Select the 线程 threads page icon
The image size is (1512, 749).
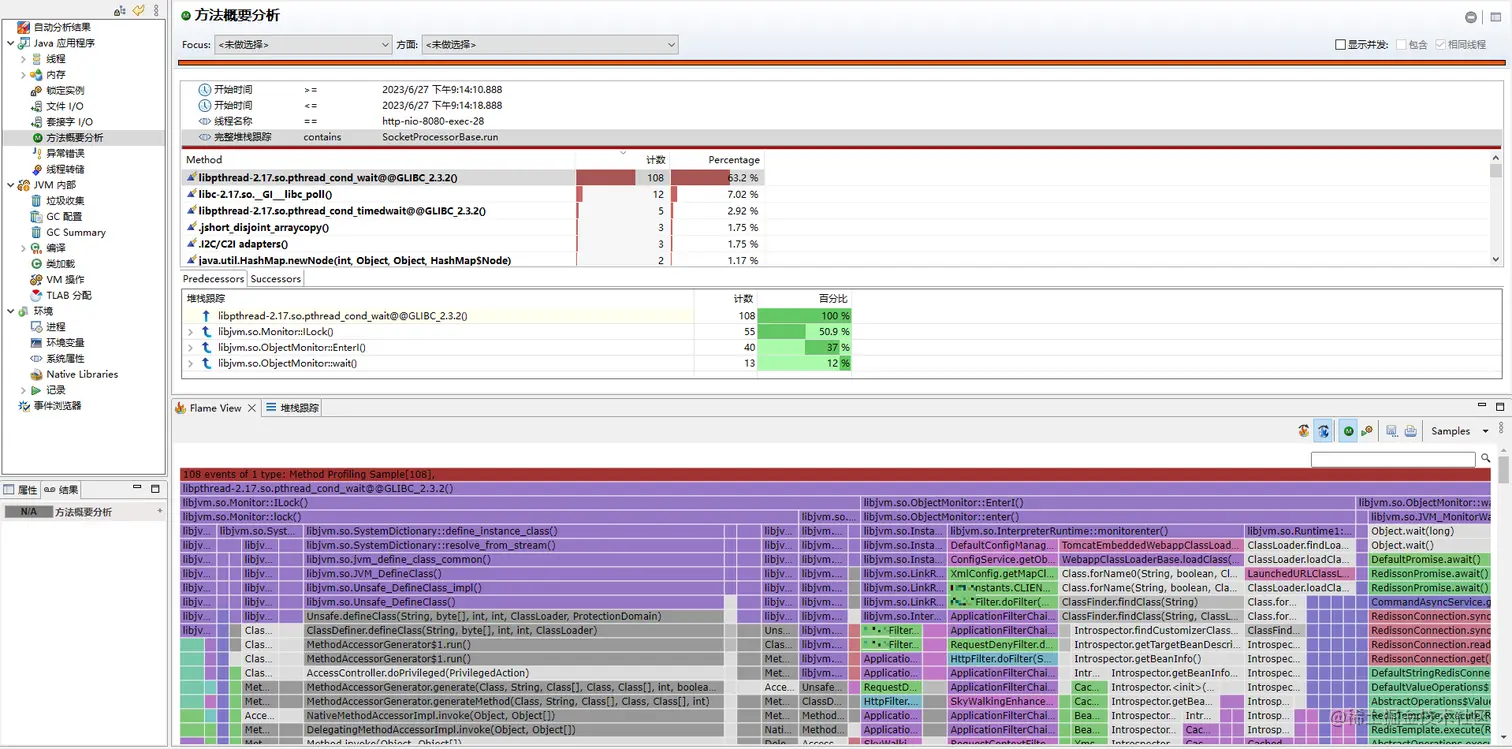(x=37, y=59)
